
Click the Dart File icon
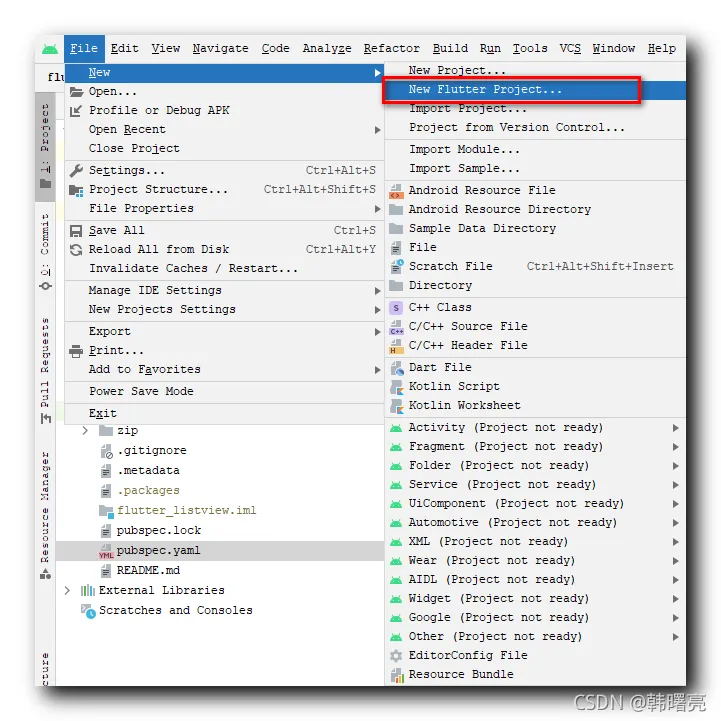click(397, 368)
